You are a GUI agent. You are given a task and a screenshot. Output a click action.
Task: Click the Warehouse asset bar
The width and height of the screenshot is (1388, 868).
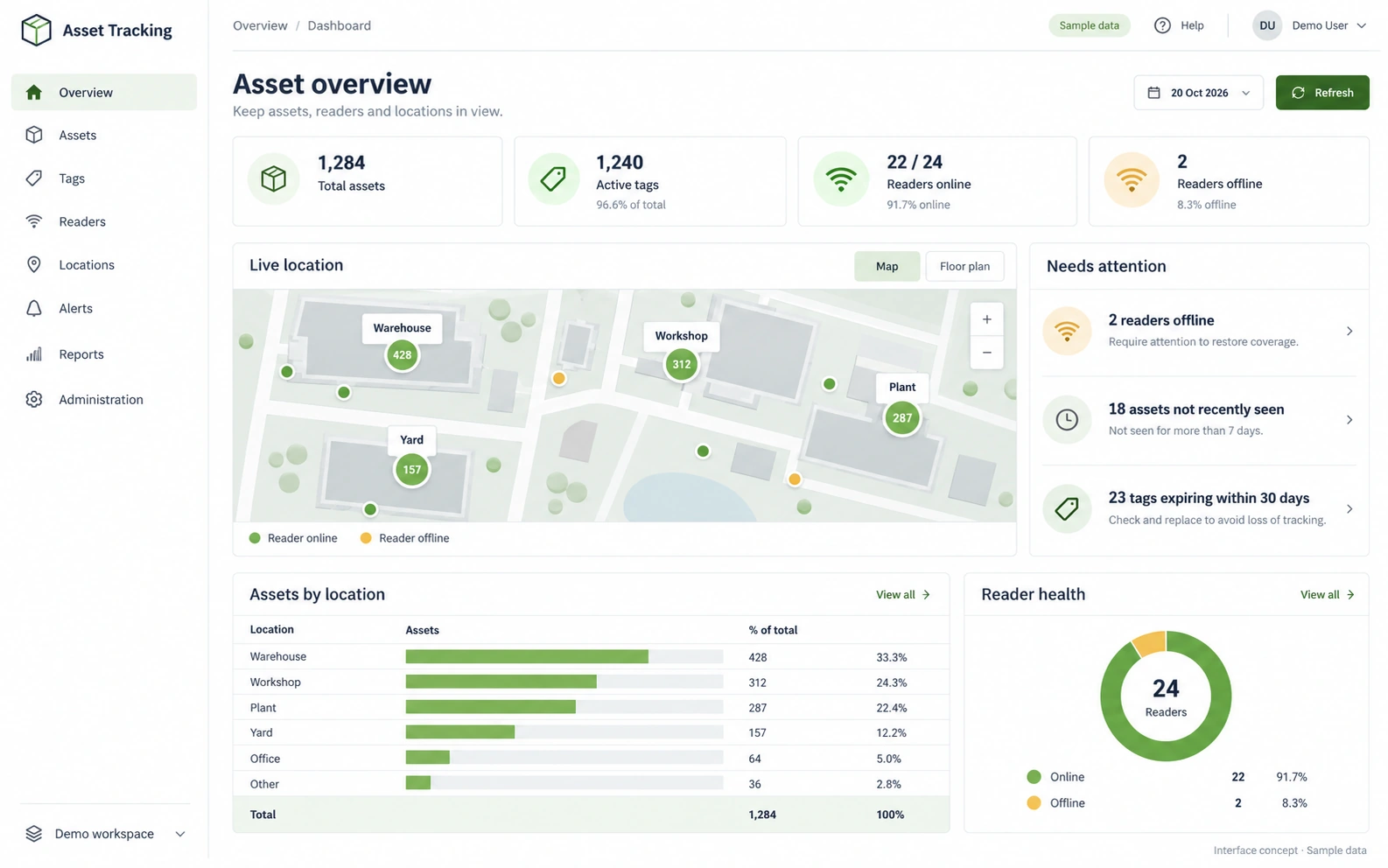point(526,656)
